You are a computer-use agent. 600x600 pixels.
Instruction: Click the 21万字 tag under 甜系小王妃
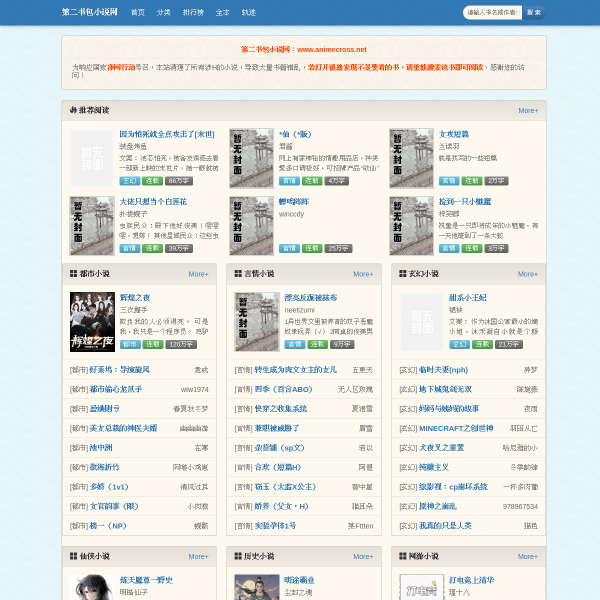pos(509,344)
